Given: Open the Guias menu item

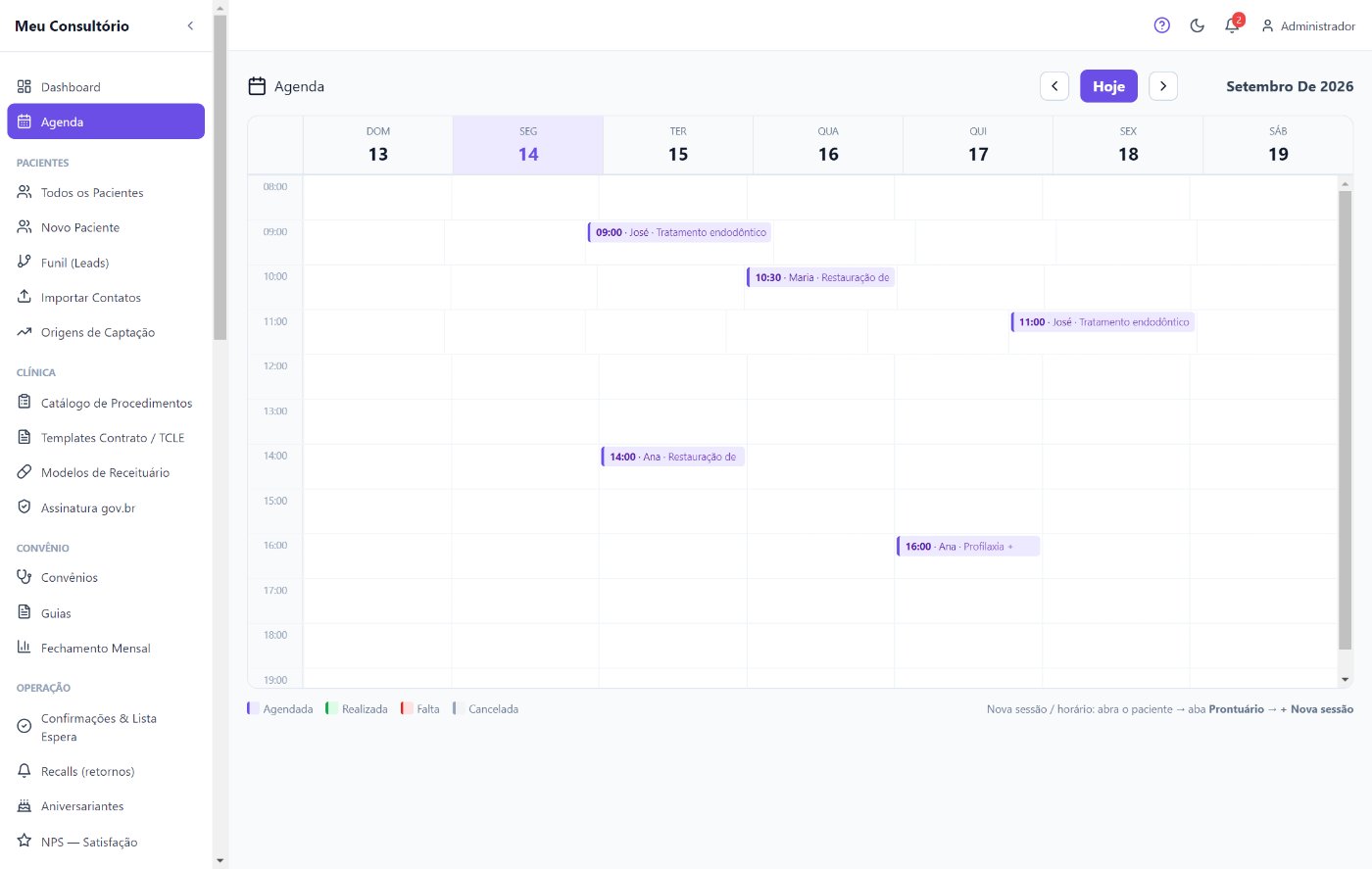Looking at the screenshot, I should 106,612.
